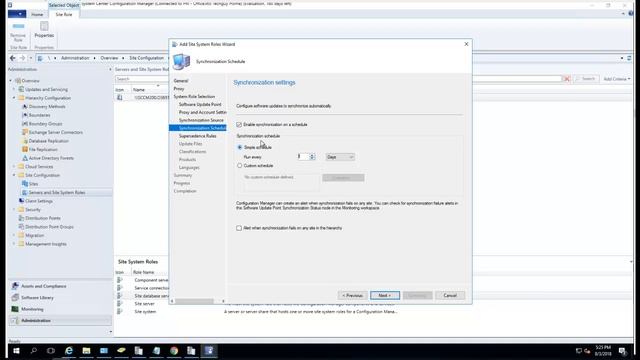Click the Remove Role ribbon icon
Screen dimensions: 640x360
click(18, 26)
